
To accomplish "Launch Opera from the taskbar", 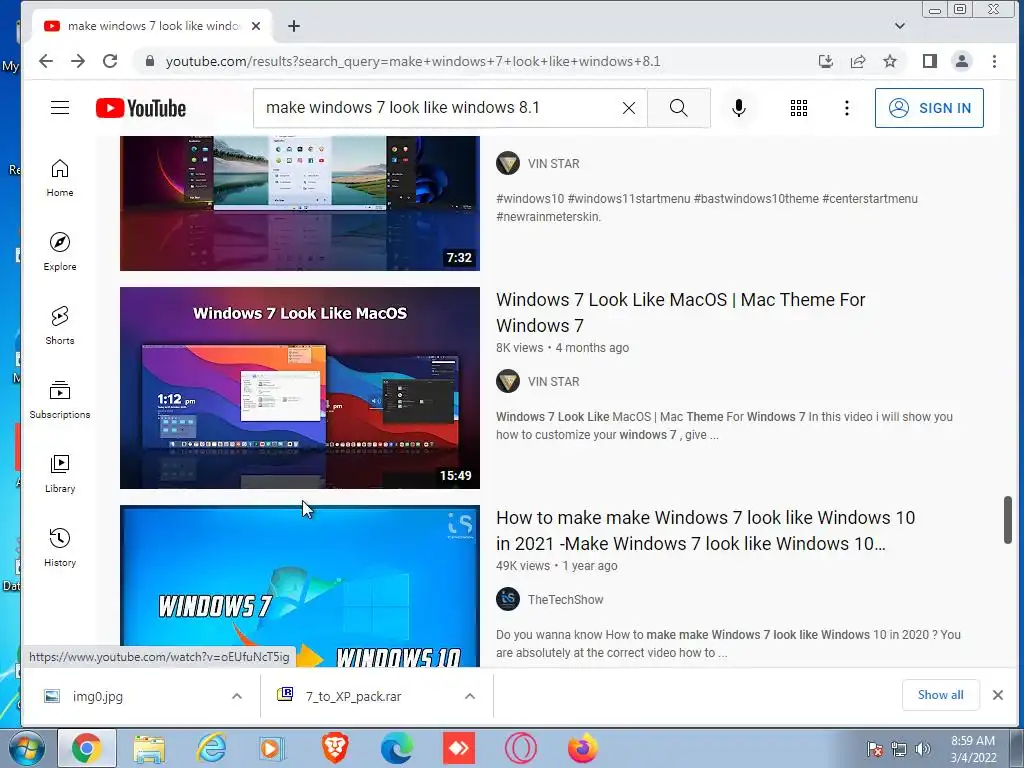I will point(520,748).
